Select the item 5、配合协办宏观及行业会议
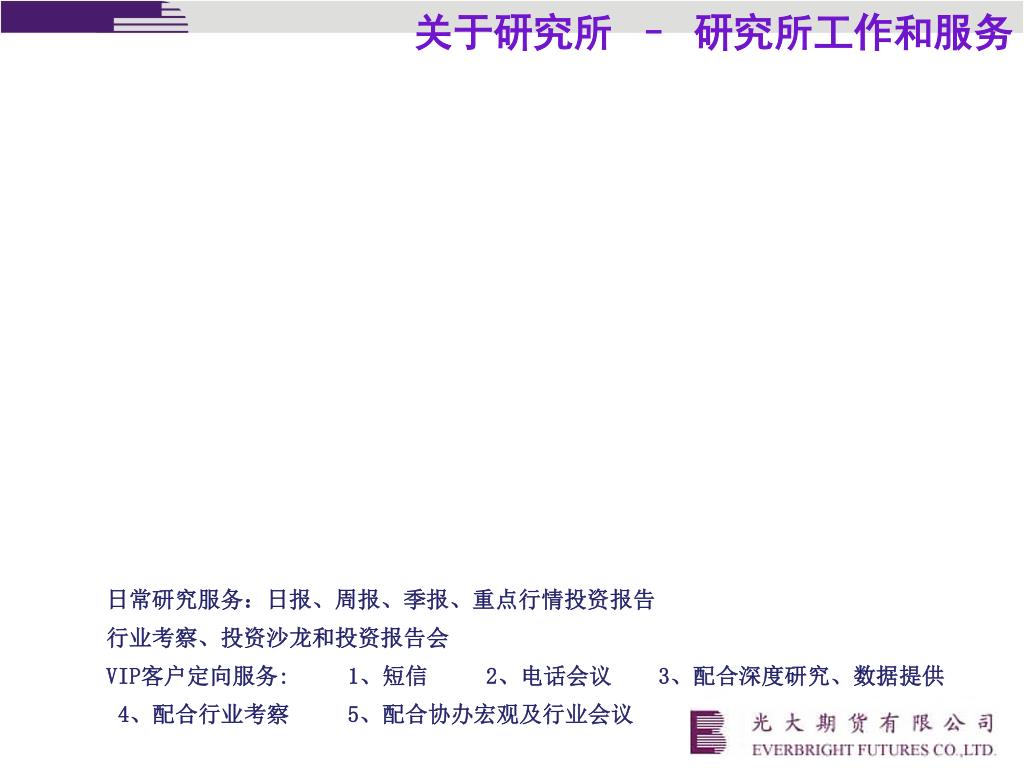Viewport: 1024px width, 768px height. (490, 714)
